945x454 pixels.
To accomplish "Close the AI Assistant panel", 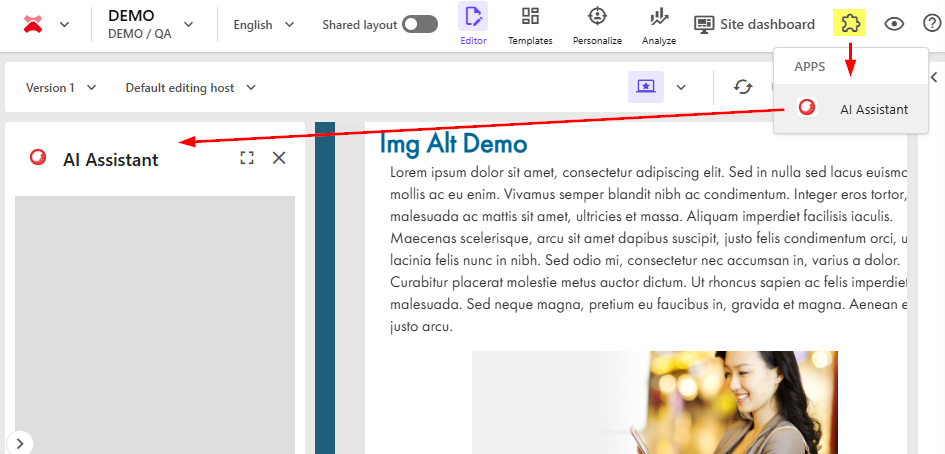I will pos(279,158).
